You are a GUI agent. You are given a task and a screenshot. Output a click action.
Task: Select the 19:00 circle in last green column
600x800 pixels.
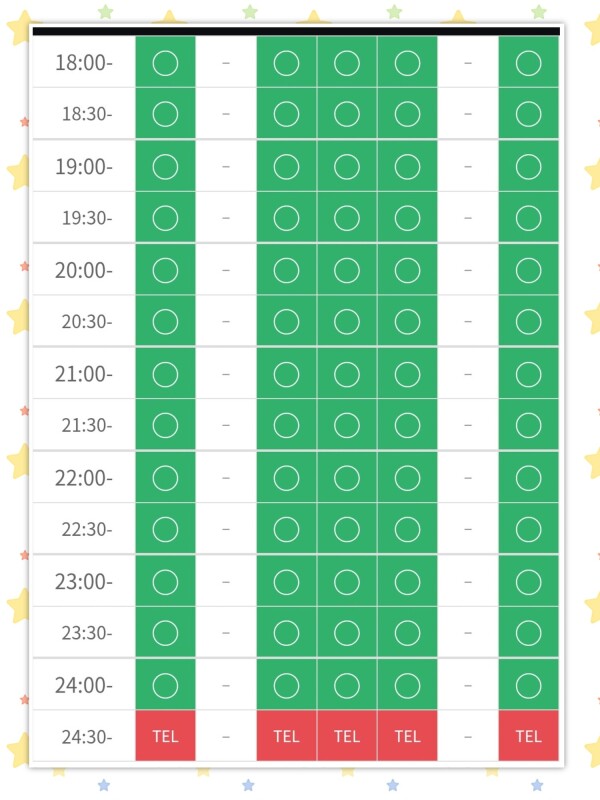click(x=528, y=166)
